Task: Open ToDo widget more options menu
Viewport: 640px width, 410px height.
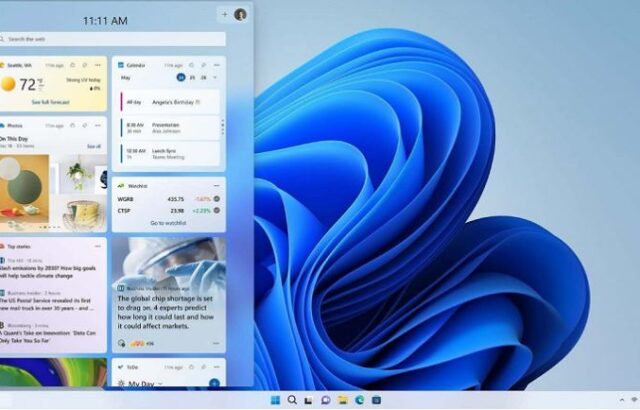Action: 217,367
